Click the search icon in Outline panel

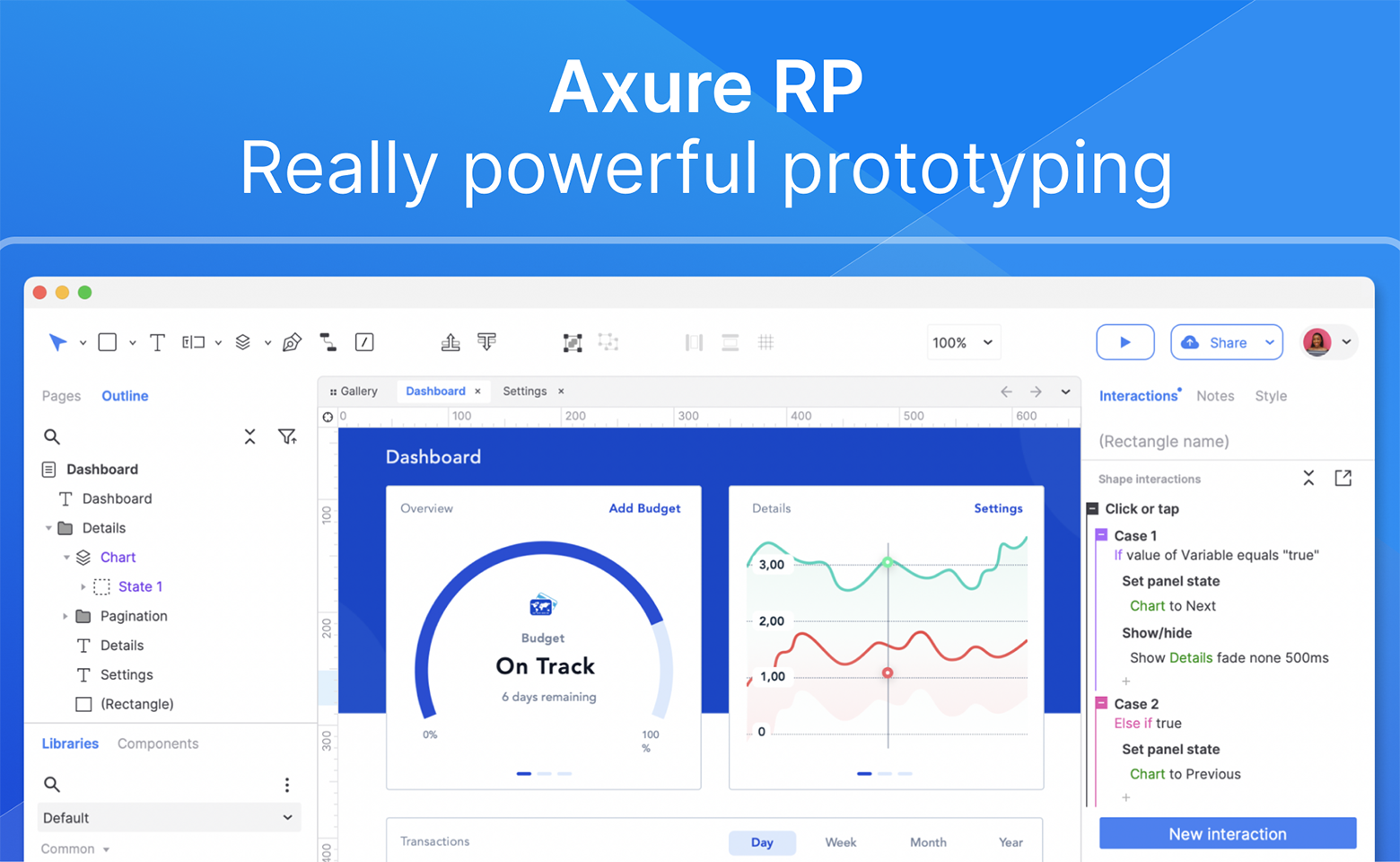point(52,436)
